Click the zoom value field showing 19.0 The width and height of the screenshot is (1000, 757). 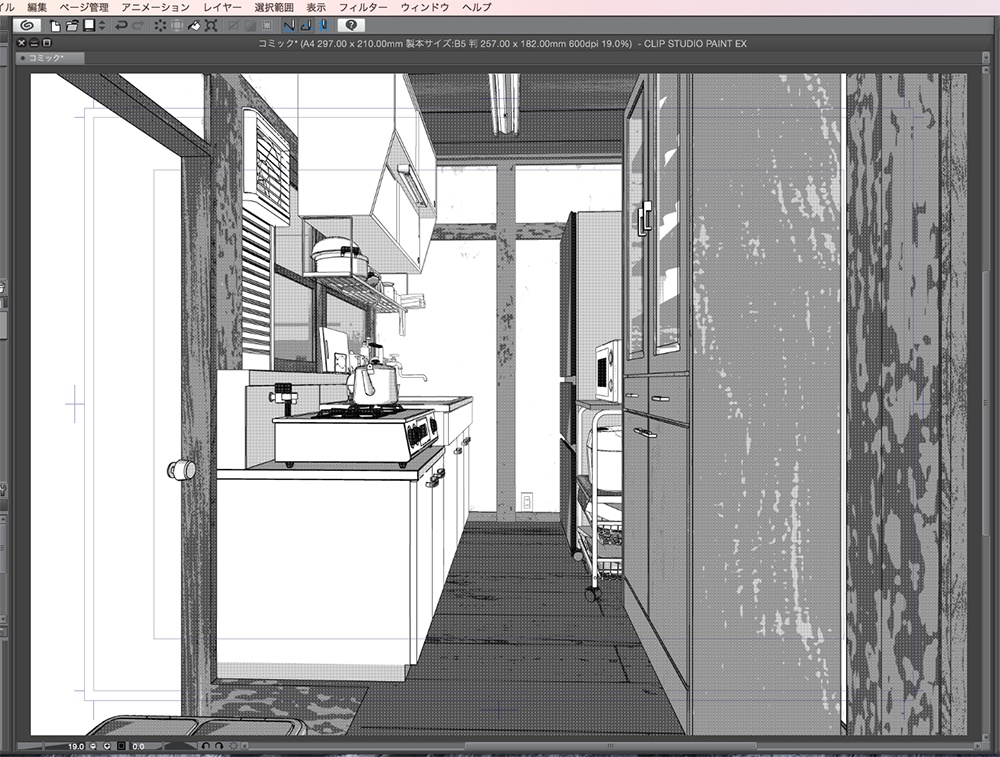coord(75,746)
